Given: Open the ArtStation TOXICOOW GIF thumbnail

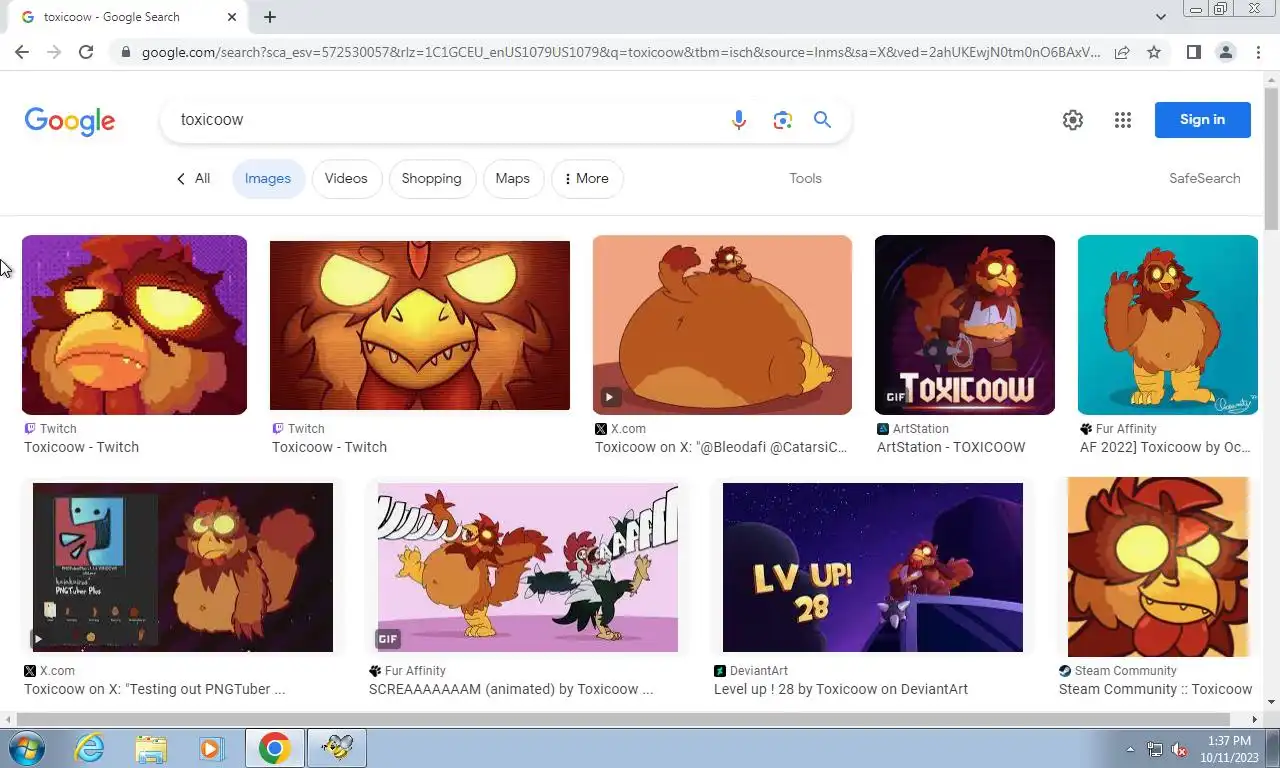Looking at the screenshot, I should pos(965,325).
